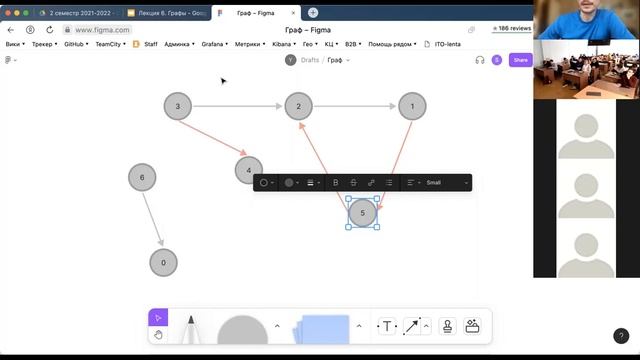Go to Drafts in breadcrumb
Image resolution: width=640 pixels, height=360 pixels.
point(310,60)
